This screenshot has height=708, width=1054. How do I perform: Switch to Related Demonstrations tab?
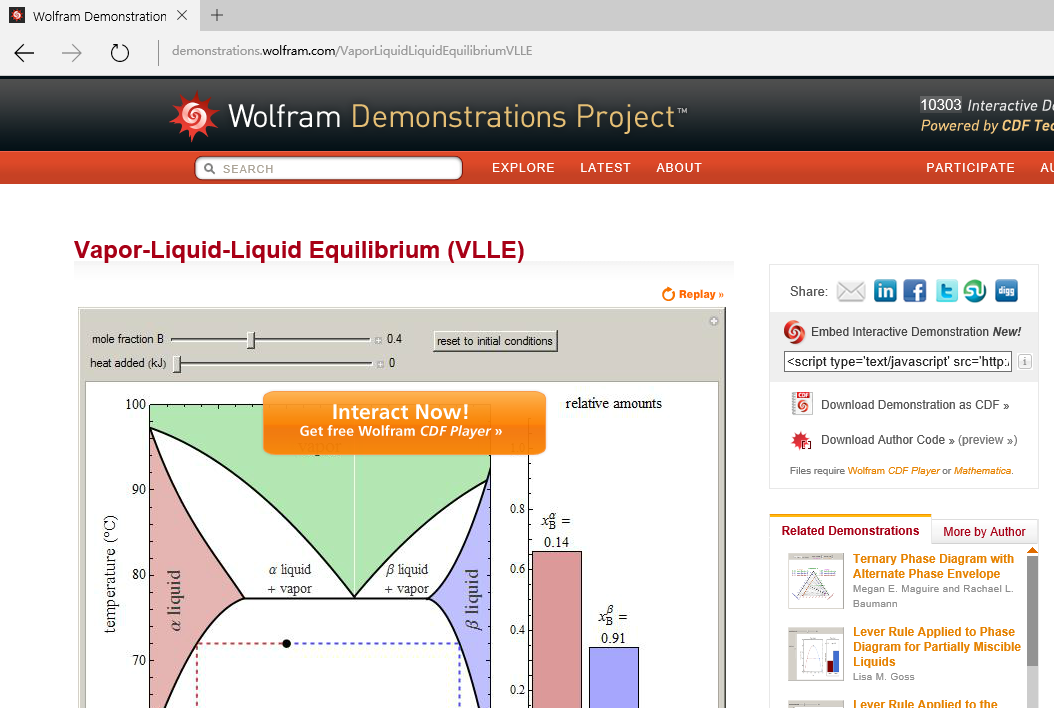[850, 530]
